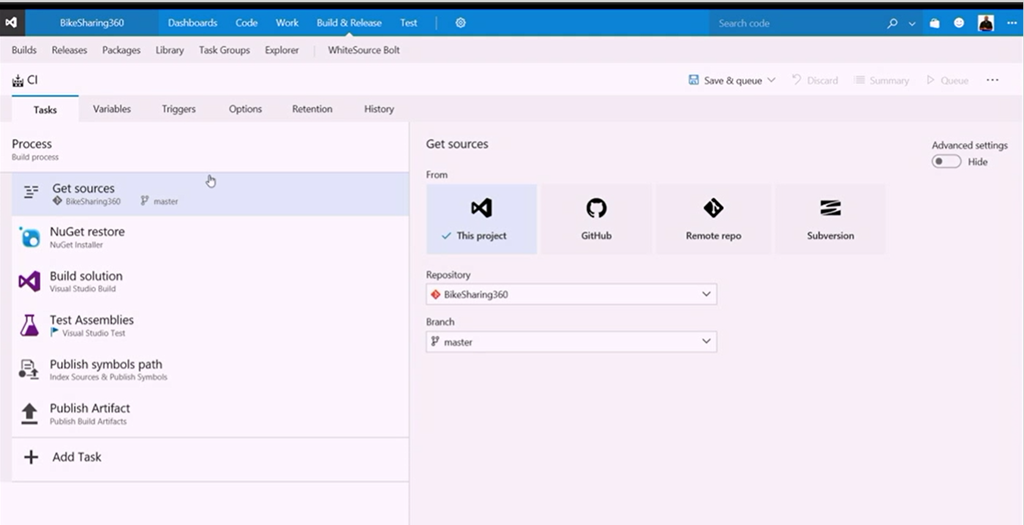Click the smiley feedback icon
The image size is (1024, 525).
click(960, 23)
